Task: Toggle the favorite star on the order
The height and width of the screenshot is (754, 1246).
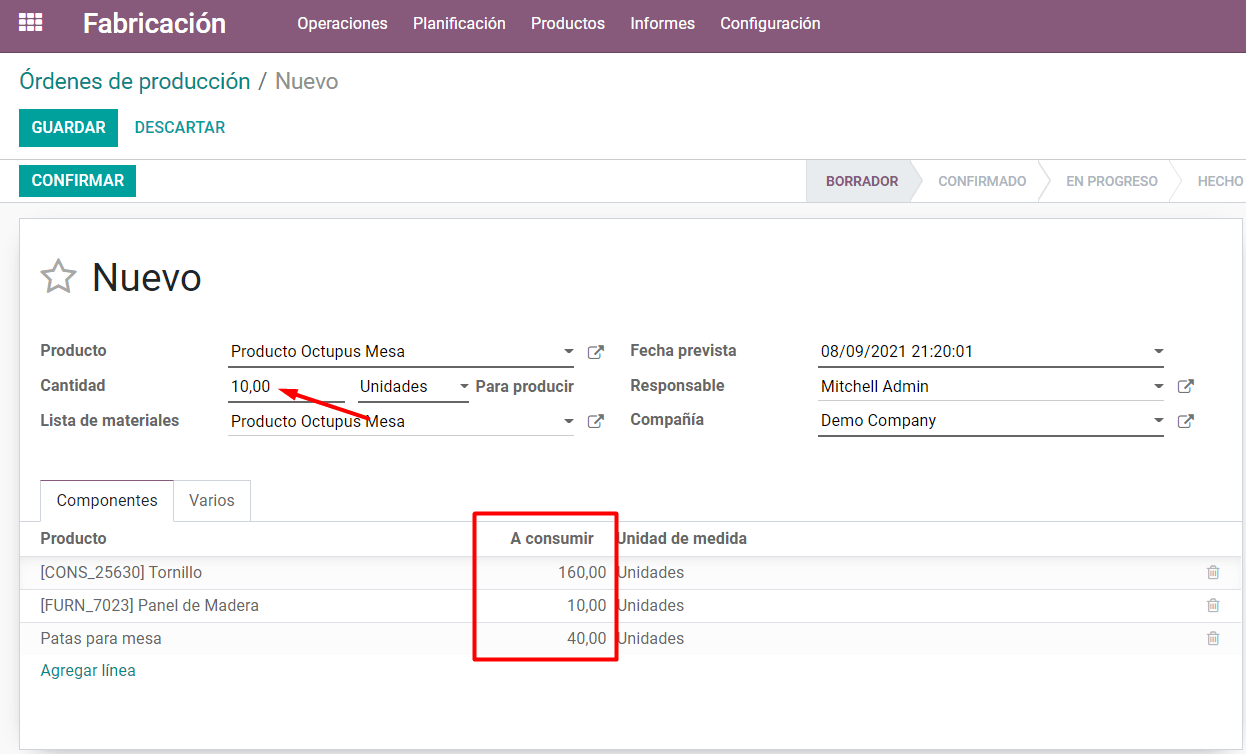Action: [58, 277]
